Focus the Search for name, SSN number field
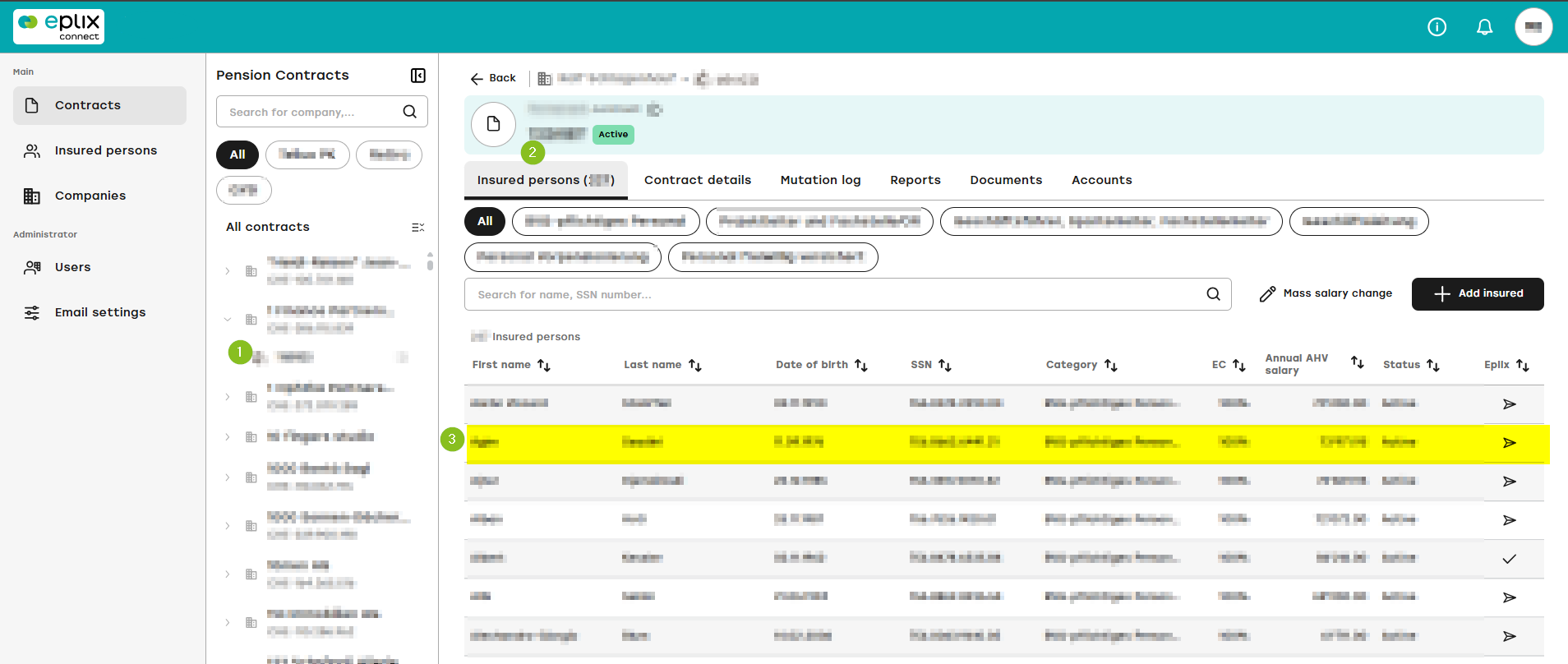 tap(847, 294)
